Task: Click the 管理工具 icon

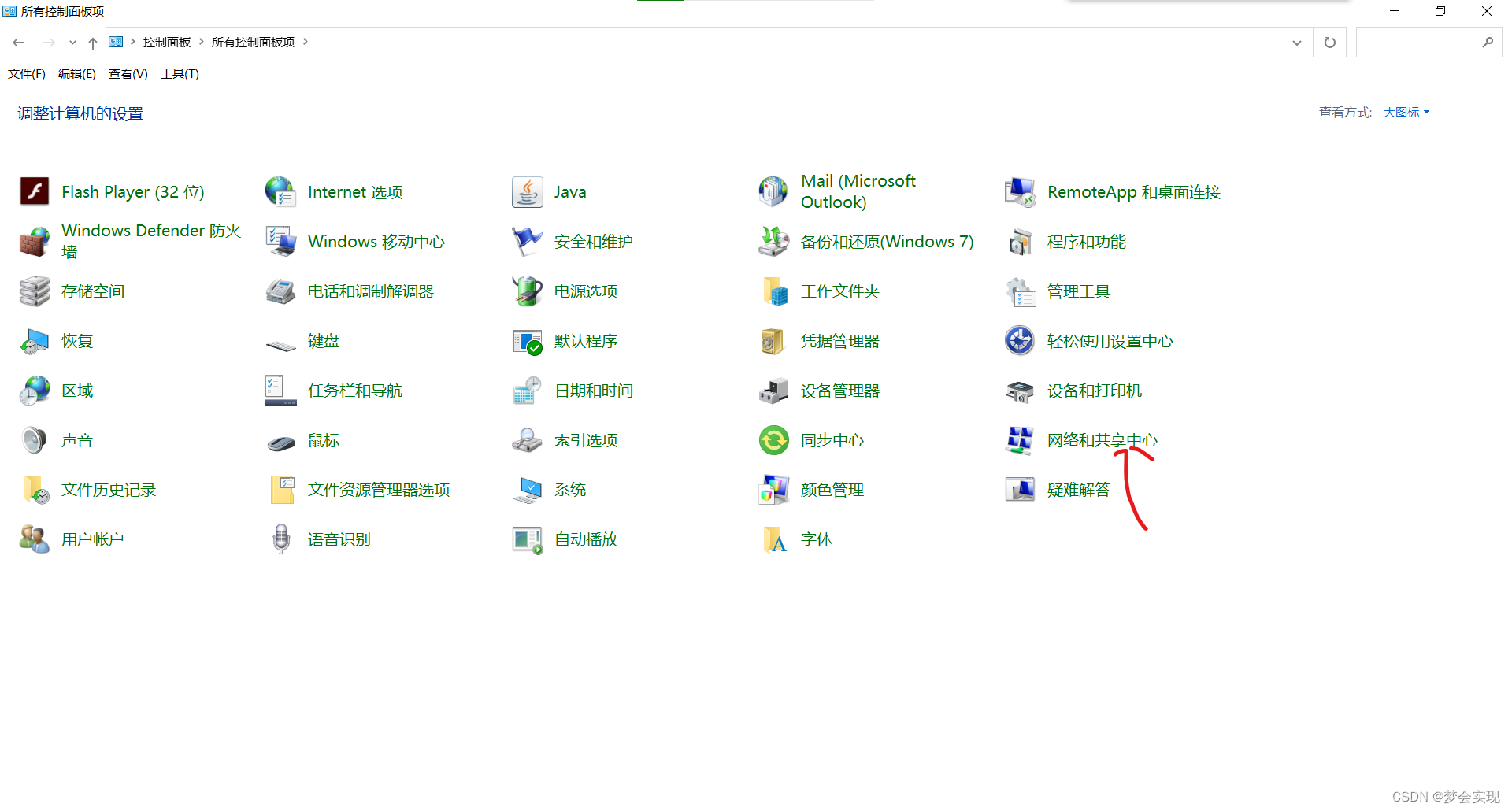Action: tap(1021, 291)
